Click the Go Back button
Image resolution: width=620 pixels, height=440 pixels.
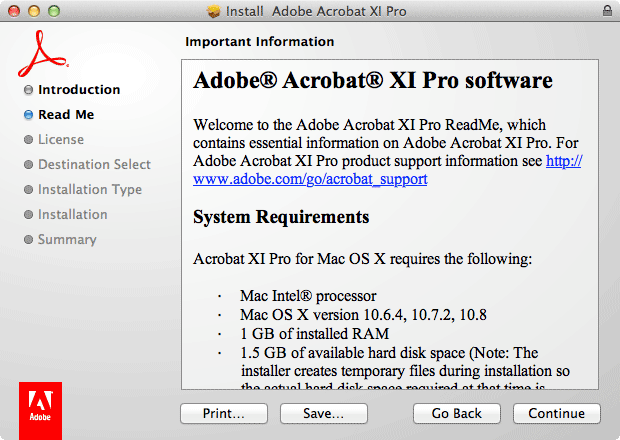point(457,414)
